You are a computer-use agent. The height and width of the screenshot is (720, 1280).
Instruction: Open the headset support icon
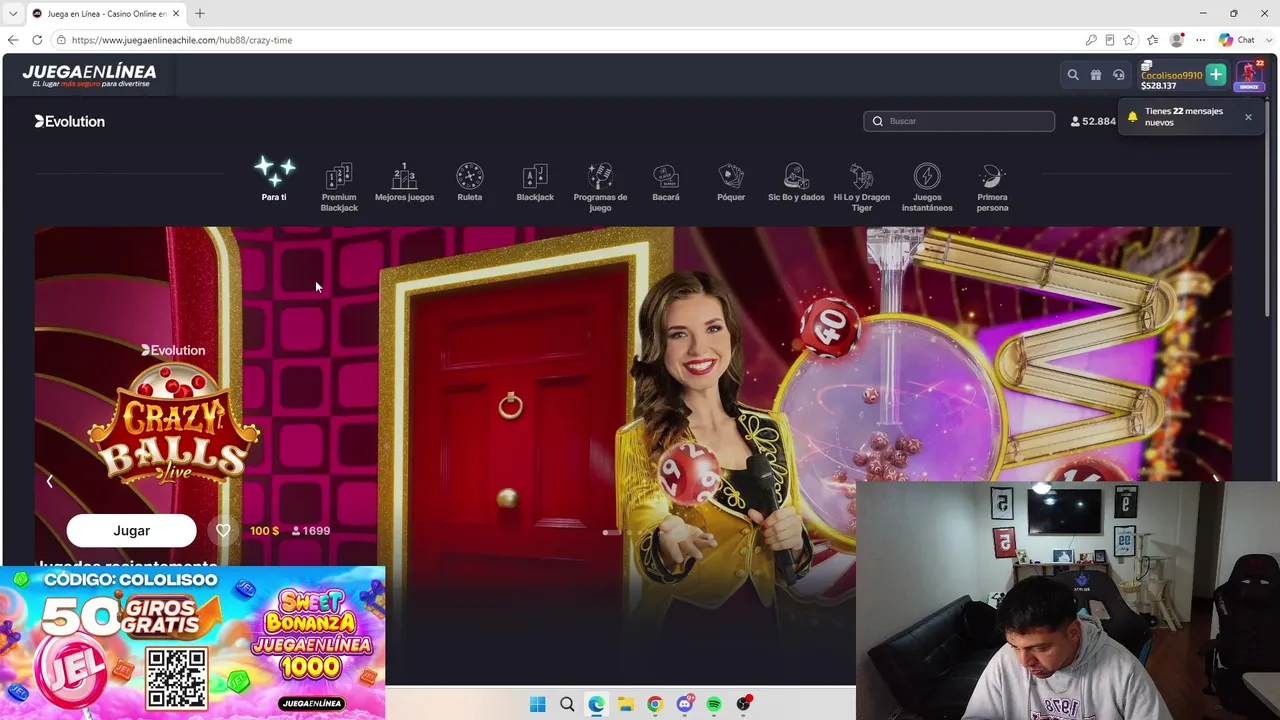[1119, 75]
